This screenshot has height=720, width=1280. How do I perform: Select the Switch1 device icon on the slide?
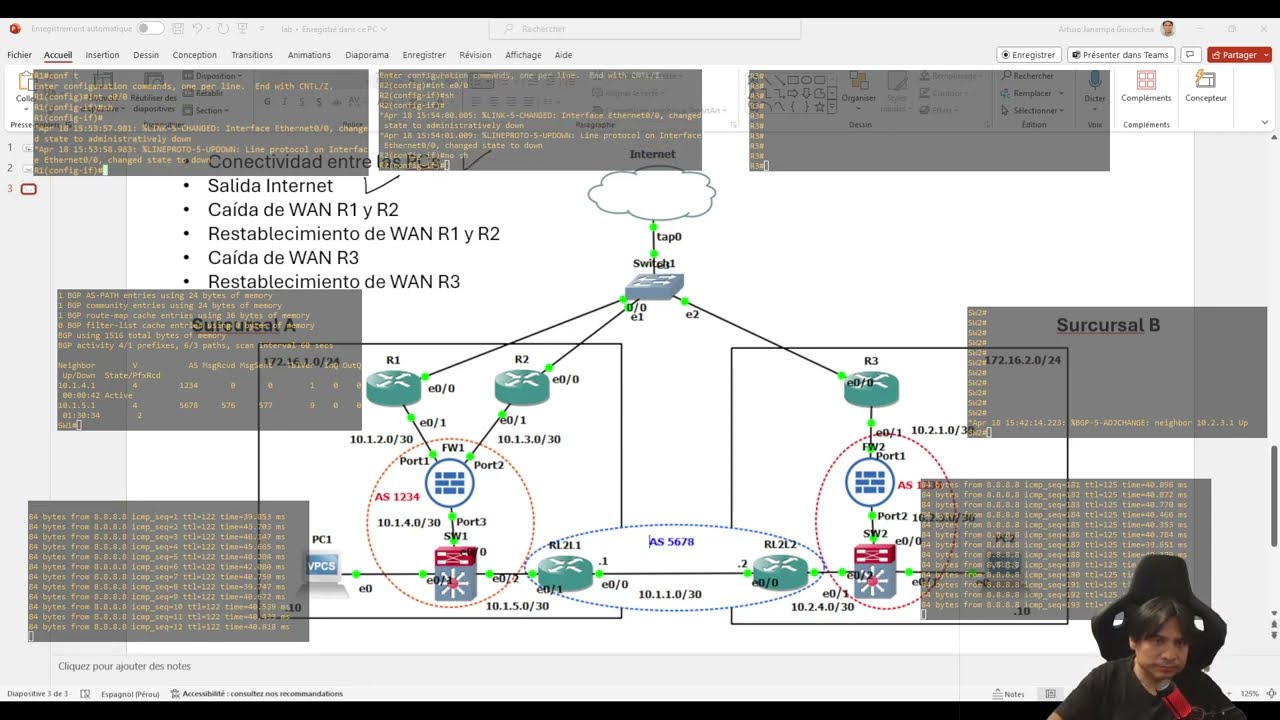(654, 288)
